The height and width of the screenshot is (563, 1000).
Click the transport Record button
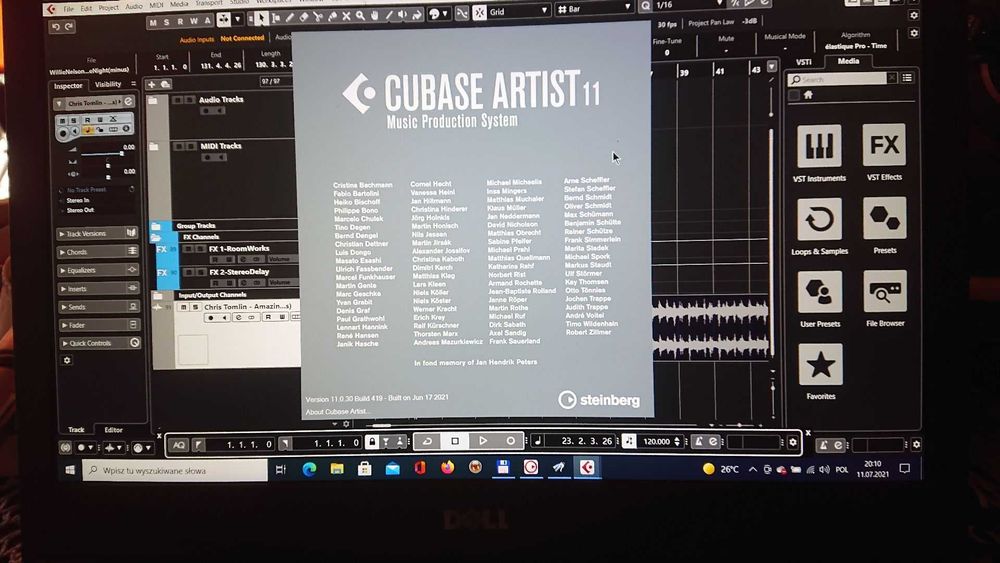coord(510,441)
